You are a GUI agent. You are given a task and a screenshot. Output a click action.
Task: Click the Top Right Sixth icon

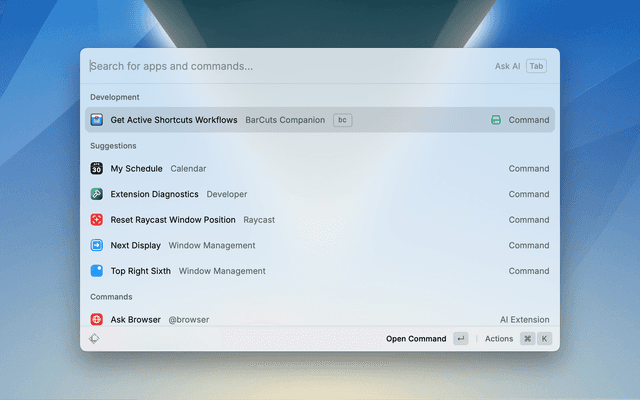[96, 271]
